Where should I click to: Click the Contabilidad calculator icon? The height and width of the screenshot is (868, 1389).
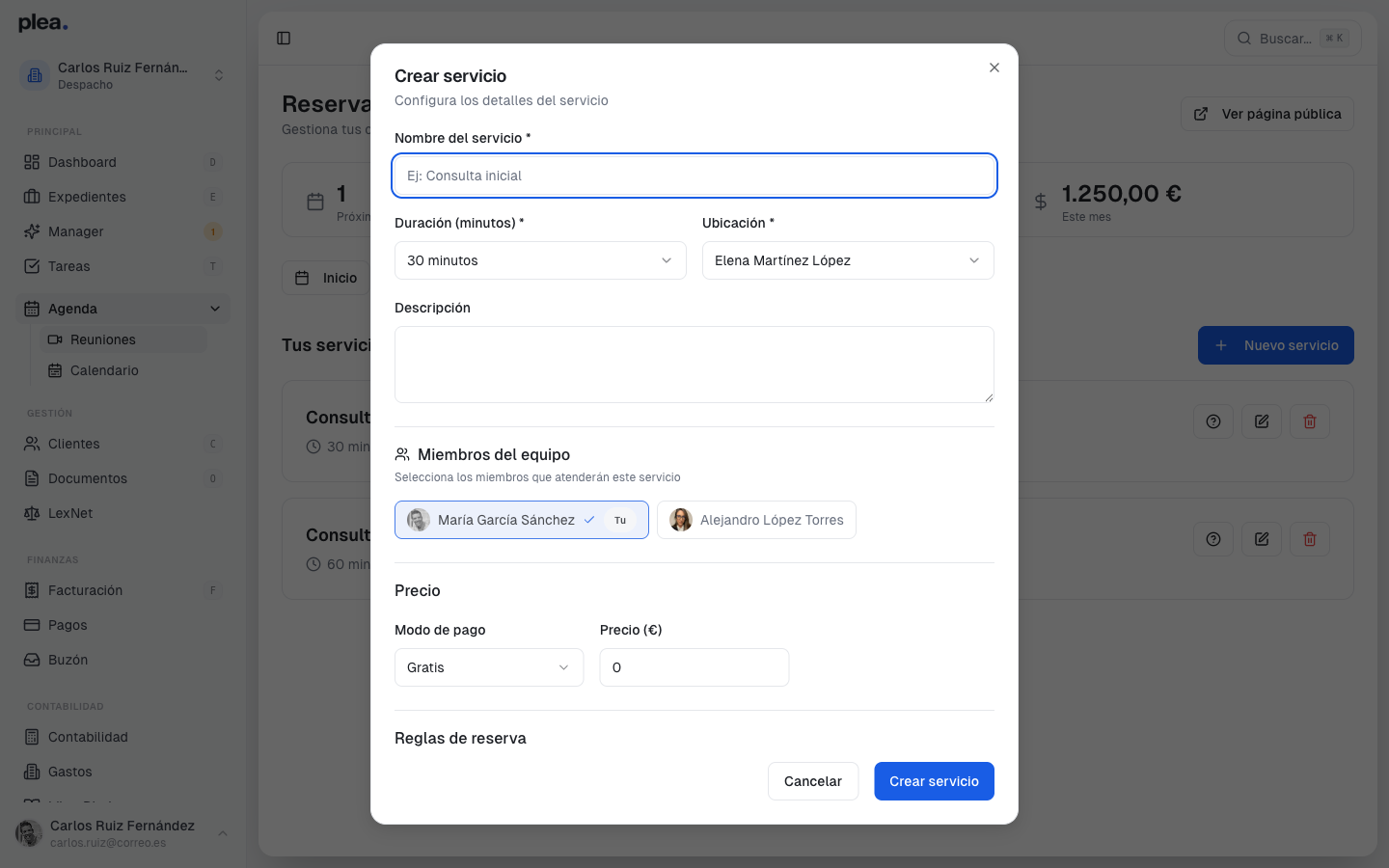32,737
